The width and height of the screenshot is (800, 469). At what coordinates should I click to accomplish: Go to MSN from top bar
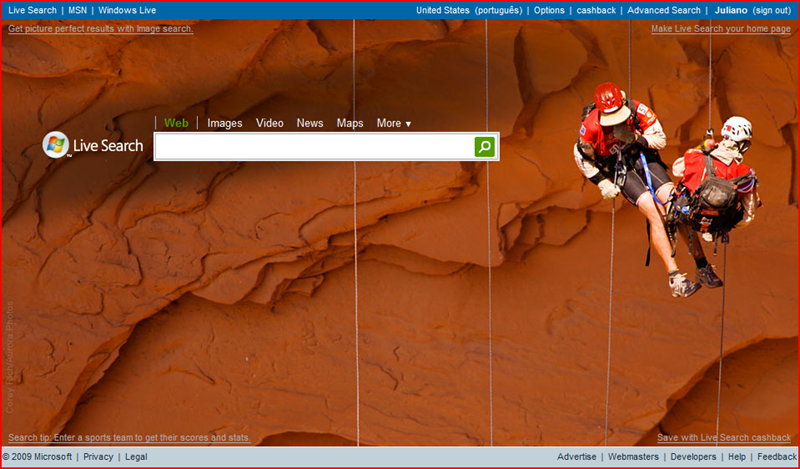[78, 10]
